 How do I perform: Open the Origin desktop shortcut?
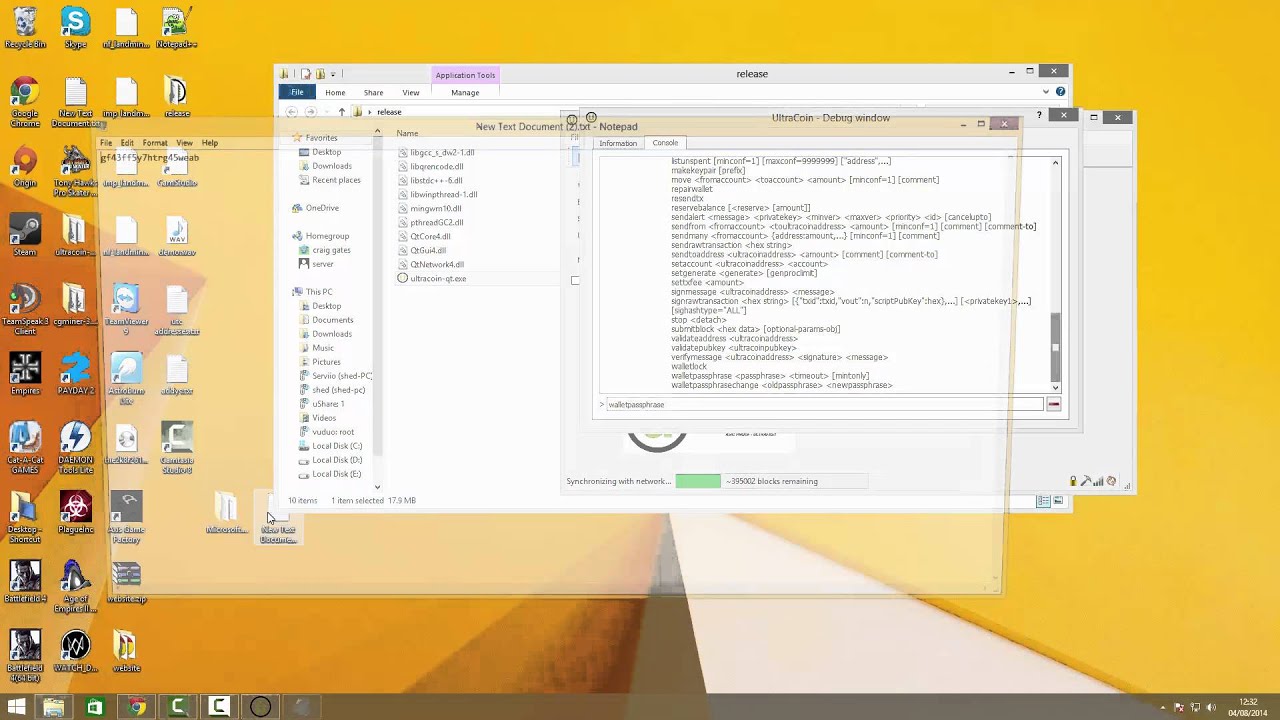click(25, 167)
